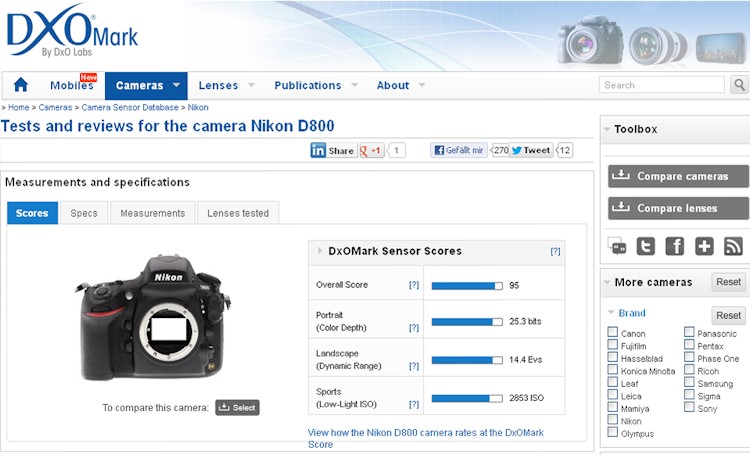Screen dimensions: 750x455
Task: Go to Home breadcrumb link
Action: point(18,107)
